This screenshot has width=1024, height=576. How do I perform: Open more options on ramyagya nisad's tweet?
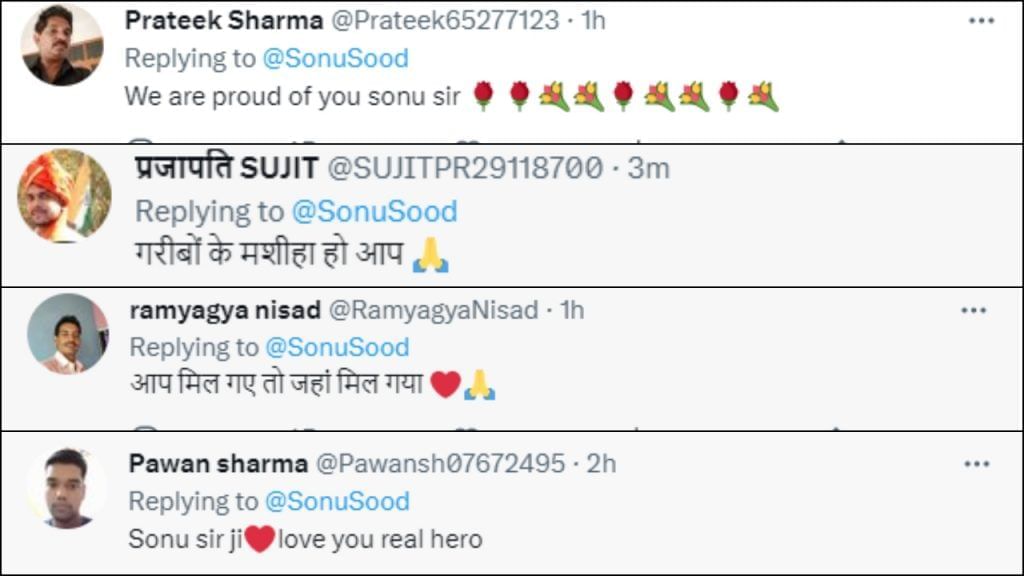click(973, 311)
